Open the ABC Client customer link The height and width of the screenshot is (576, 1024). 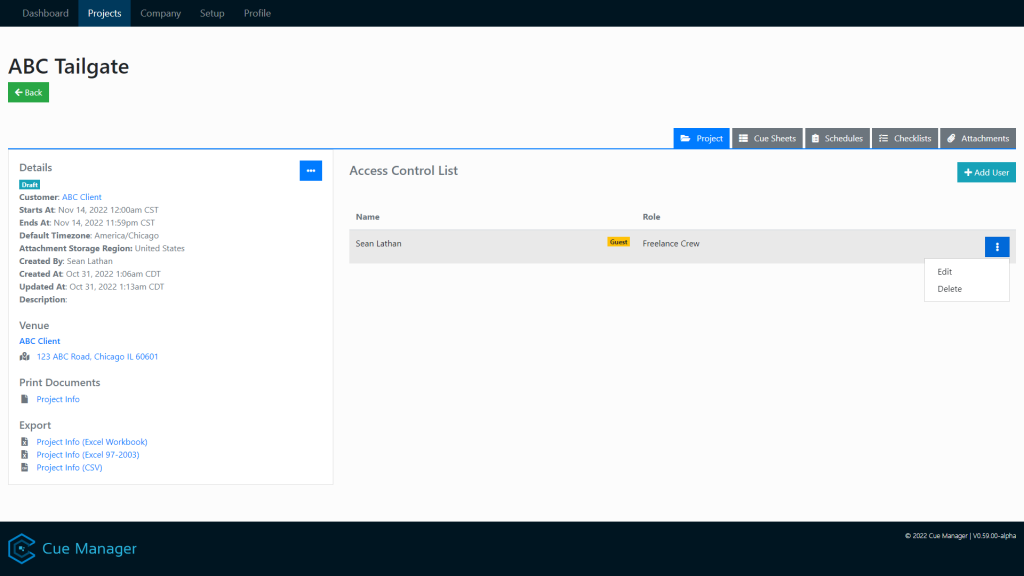click(81, 197)
